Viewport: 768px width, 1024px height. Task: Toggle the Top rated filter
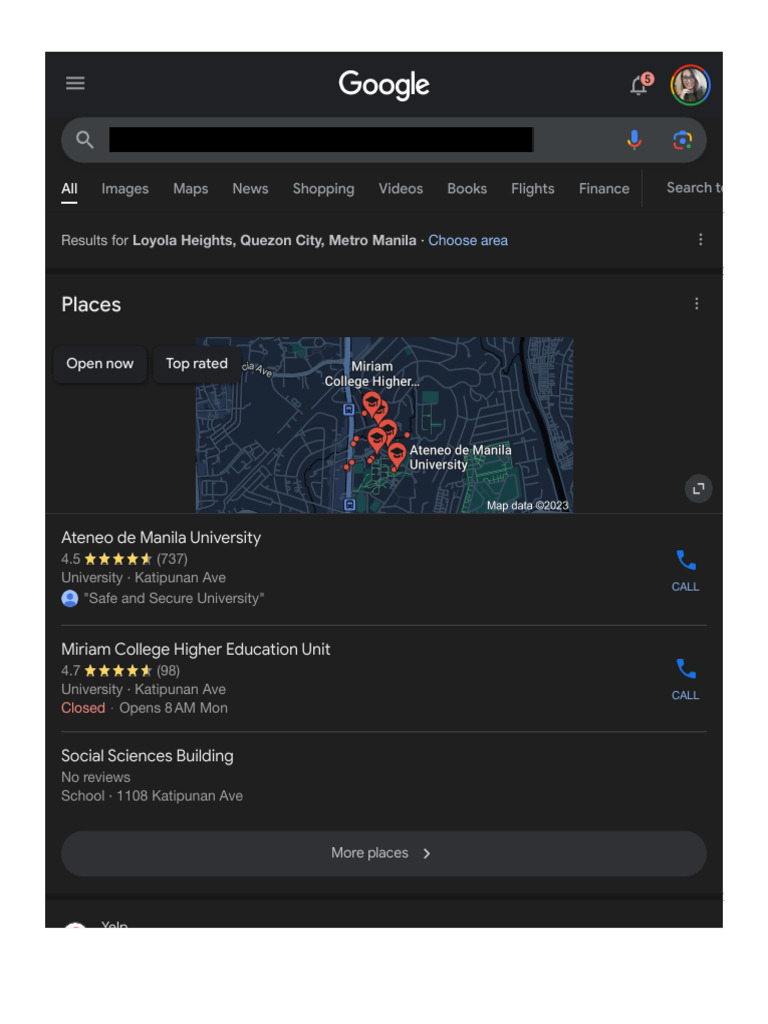point(197,364)
